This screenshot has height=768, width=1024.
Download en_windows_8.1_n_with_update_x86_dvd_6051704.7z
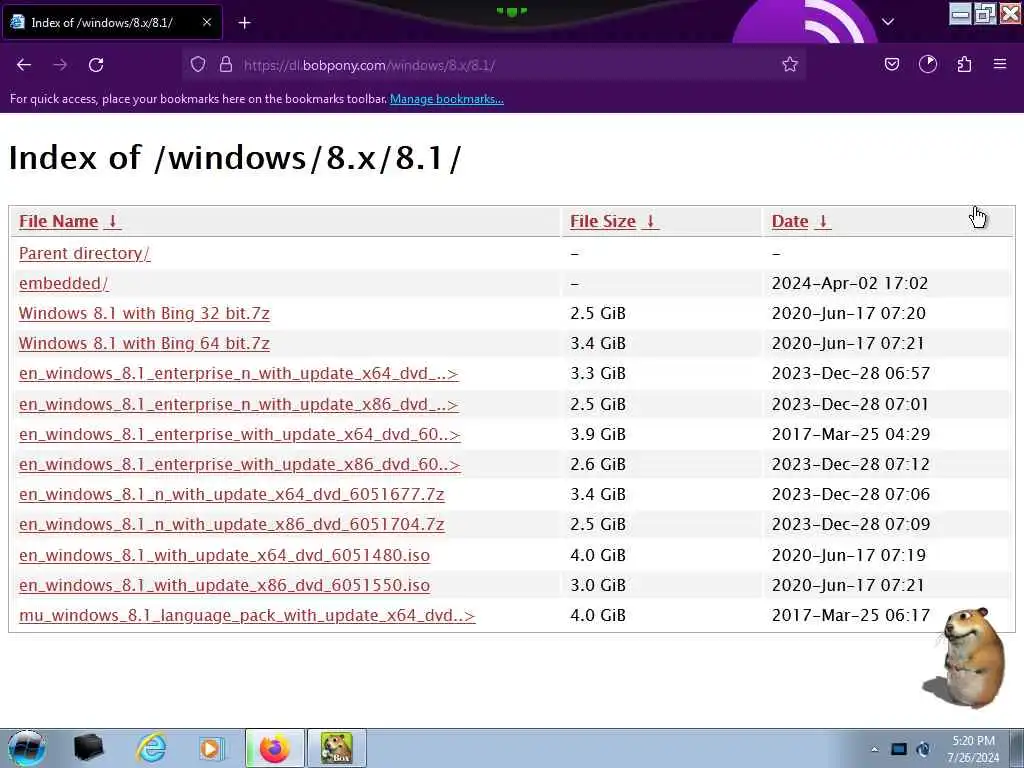click(x=232, y=524)
